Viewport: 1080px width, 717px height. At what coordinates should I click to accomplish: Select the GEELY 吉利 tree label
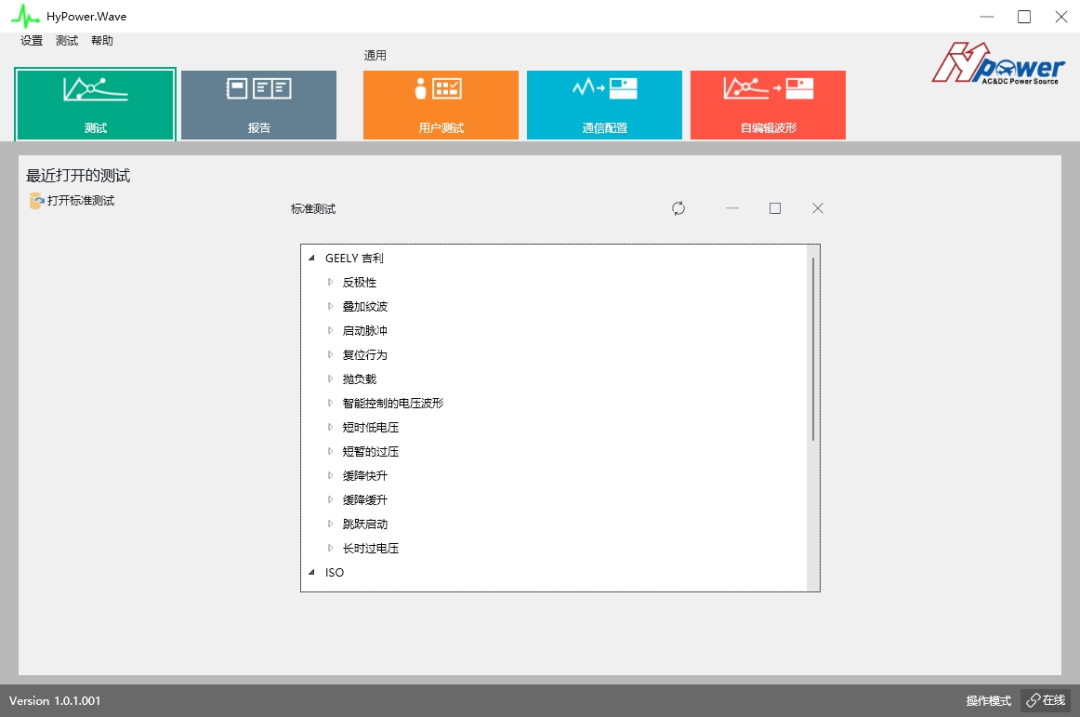pyautogui.click(x=354, y=258)
